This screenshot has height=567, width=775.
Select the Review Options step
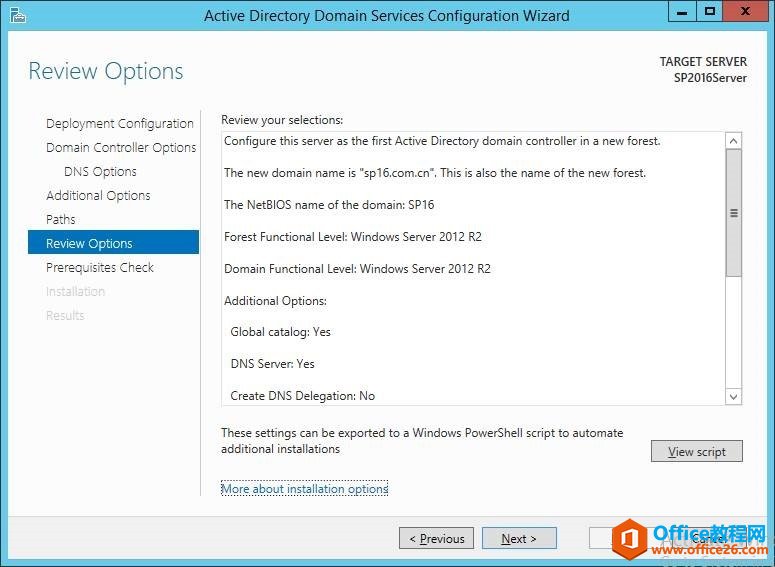pyautogui.click(x=89, y=244)
